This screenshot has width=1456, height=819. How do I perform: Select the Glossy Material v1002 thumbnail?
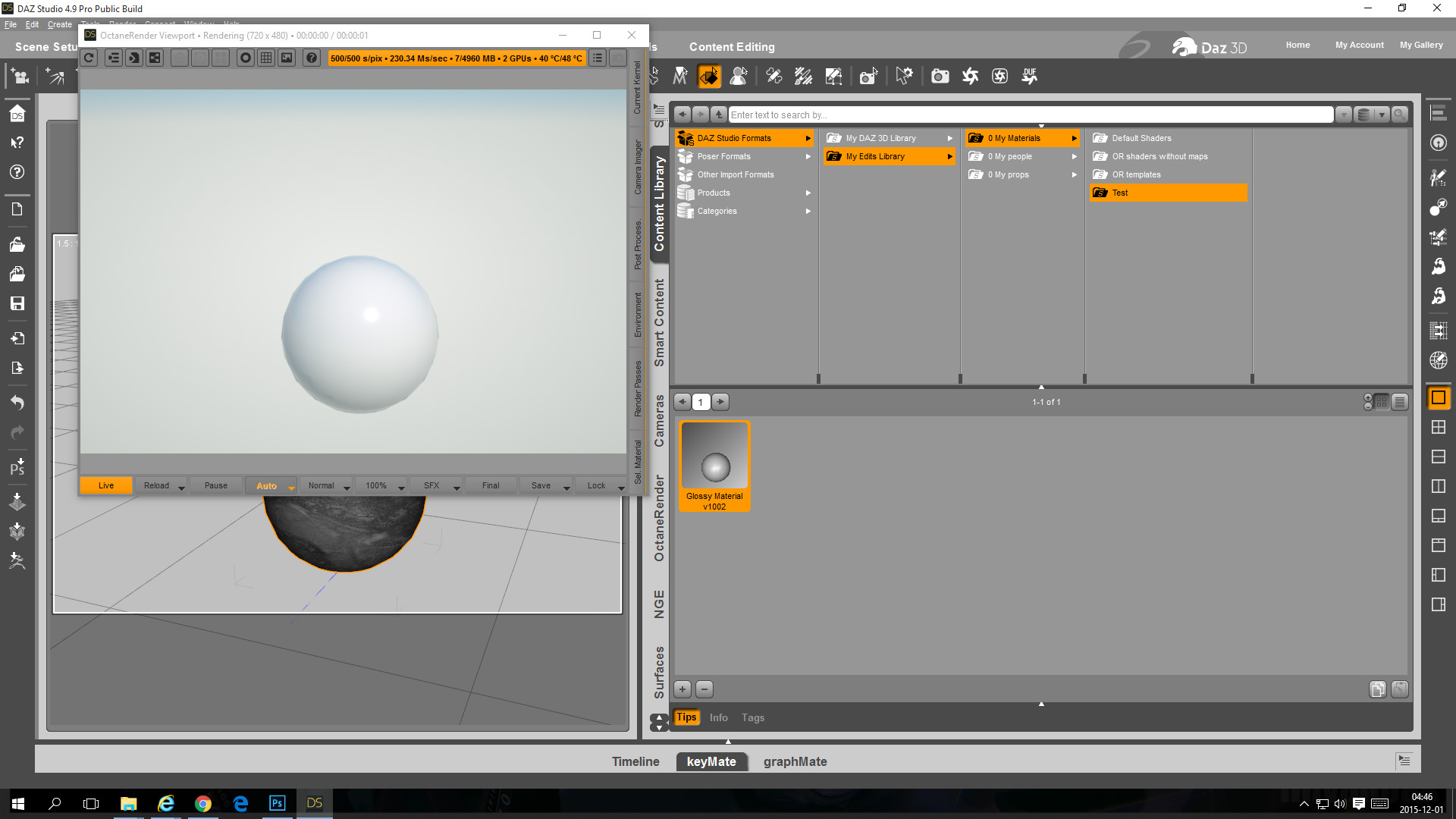coord(714,465)
